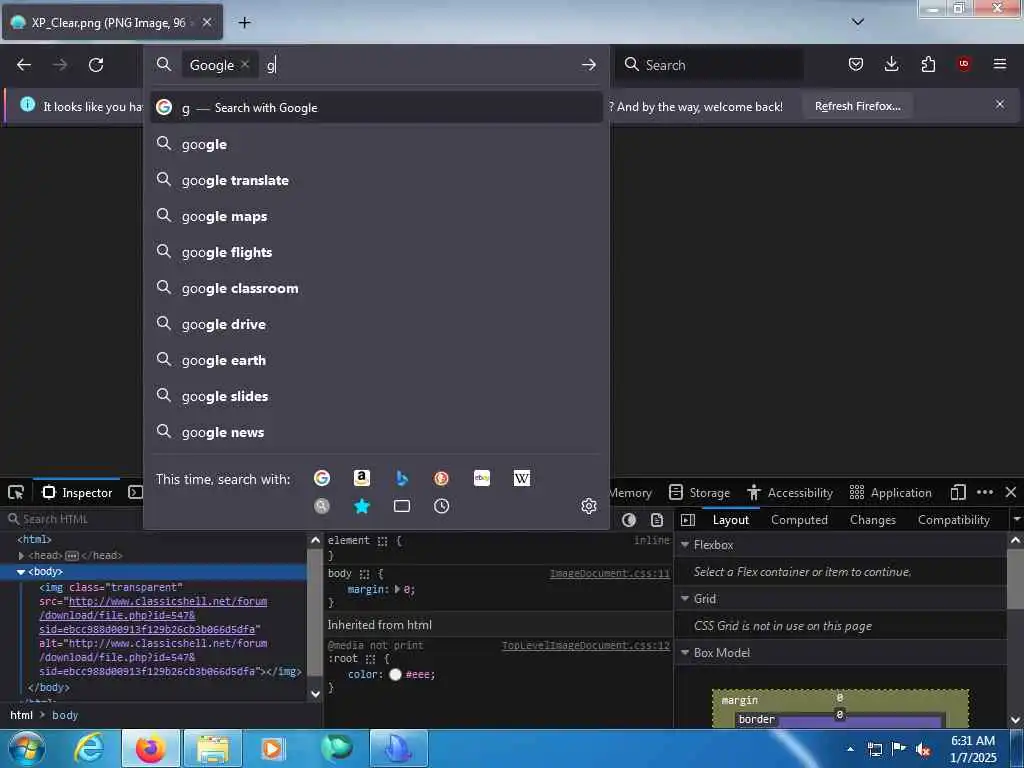Search with DuckDuckGo one-off engine
The width and height of the screenshot is (1024, 768).
(441, 478)
